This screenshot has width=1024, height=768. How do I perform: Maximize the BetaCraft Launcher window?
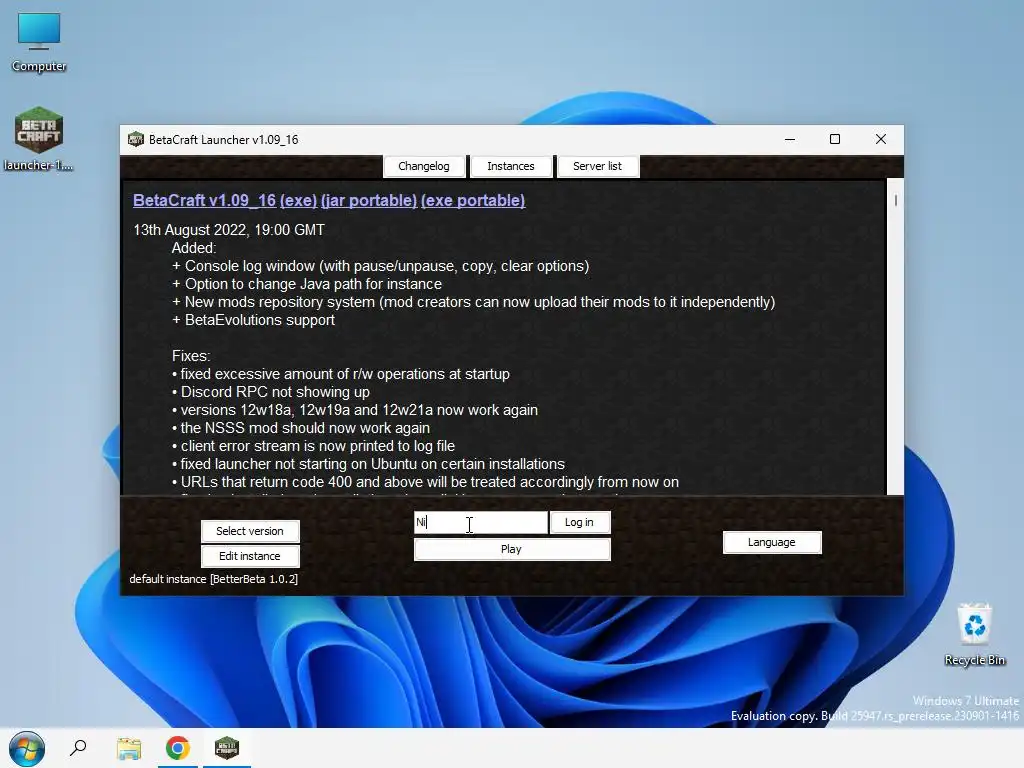[835, 139]
